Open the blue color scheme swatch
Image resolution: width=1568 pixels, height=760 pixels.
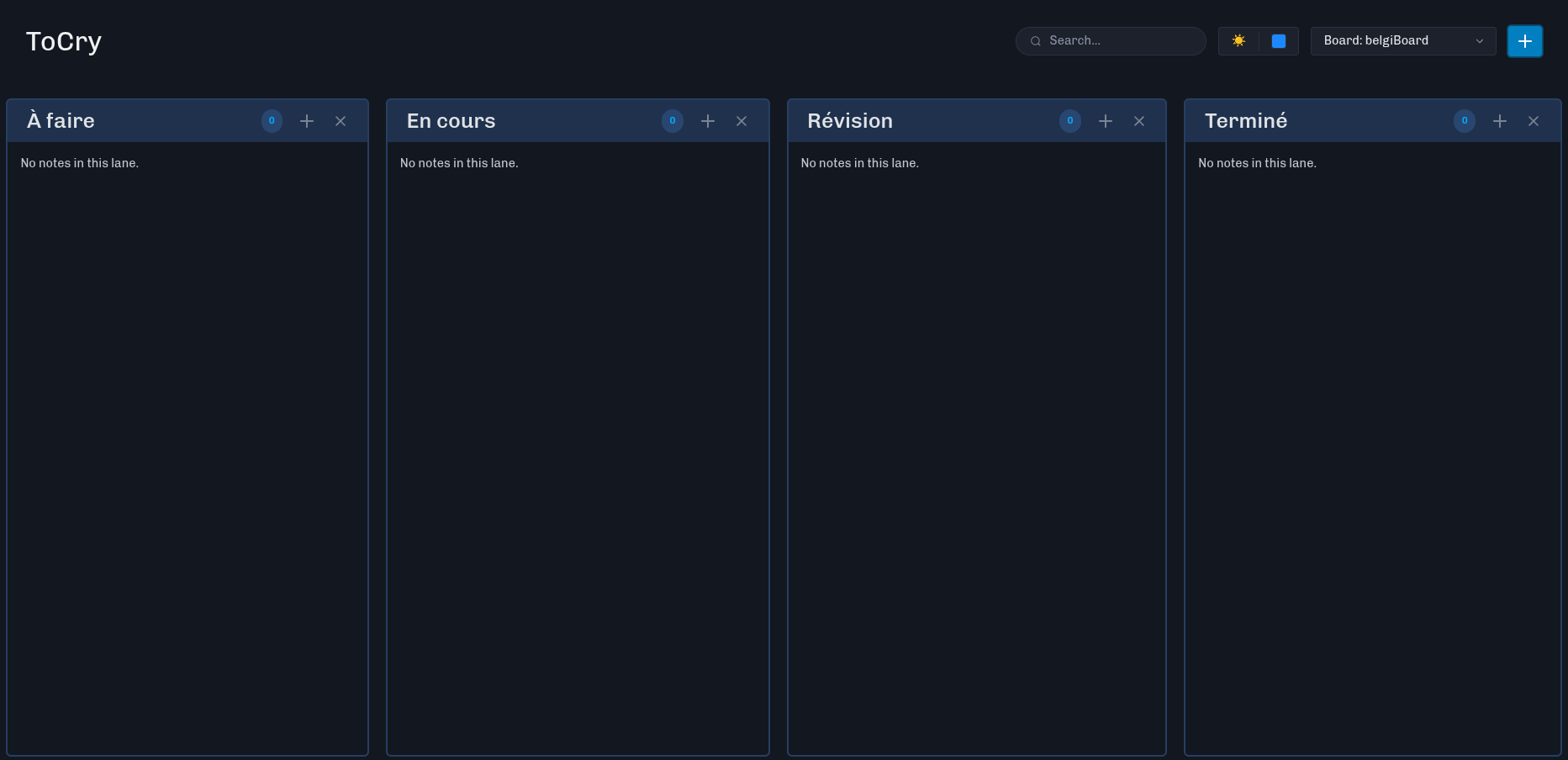tap(1279, 41)
